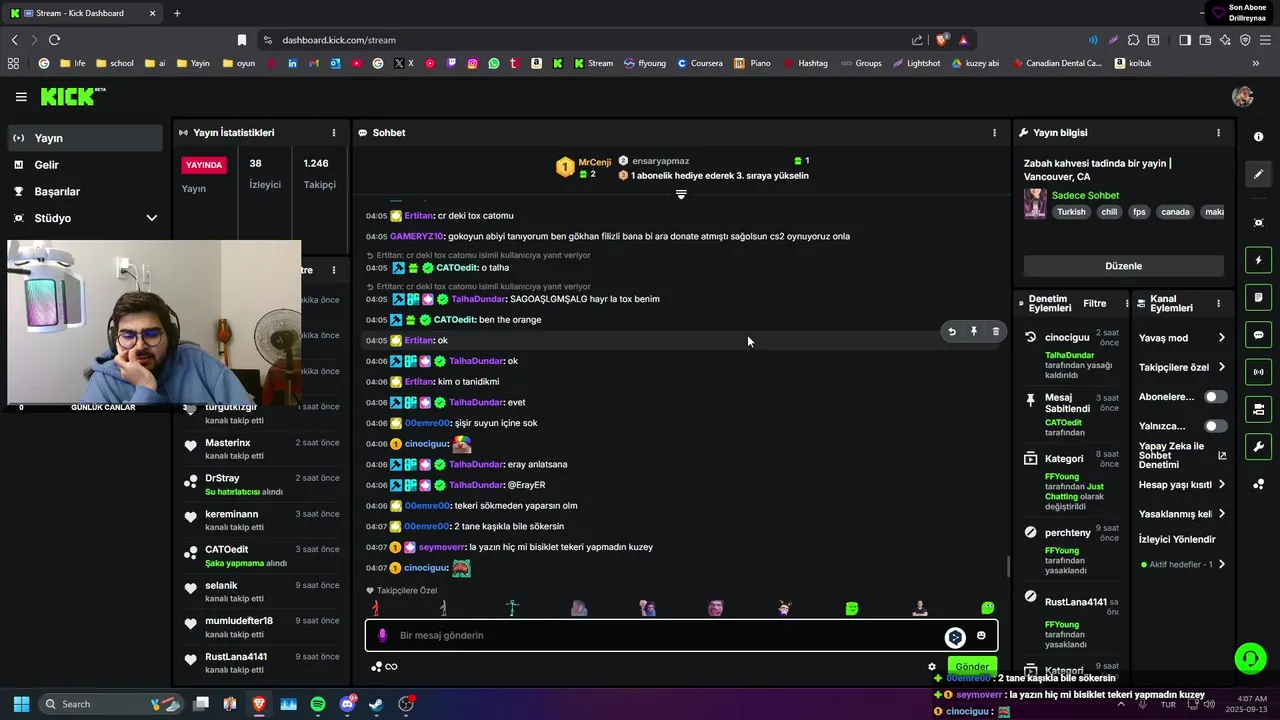Image resolution: width=1280 pixels, height=720 pixels.
Task: Open Steam from the taskbar
Action: [x=376, y=704]
